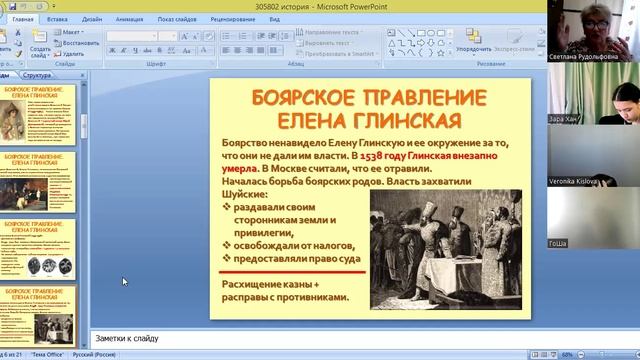The image size is (640, 360).
Task: Toggle justify text alignment
Action: (261, 50)
